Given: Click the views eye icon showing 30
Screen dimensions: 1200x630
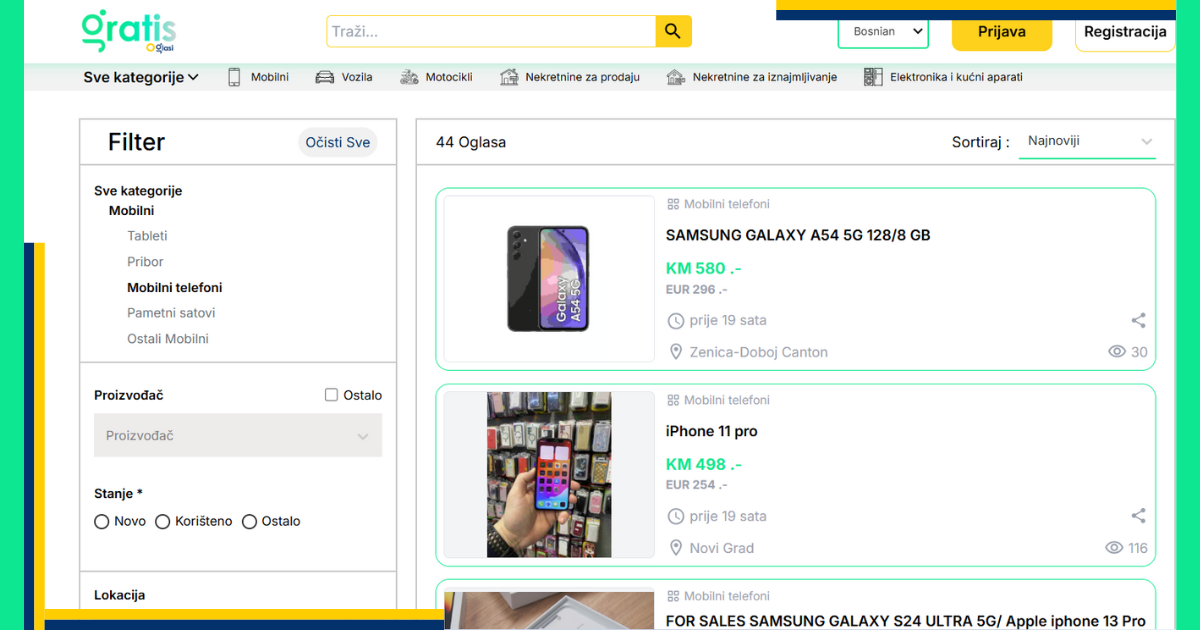Looking at the screenshot, I should [1117, 352].
